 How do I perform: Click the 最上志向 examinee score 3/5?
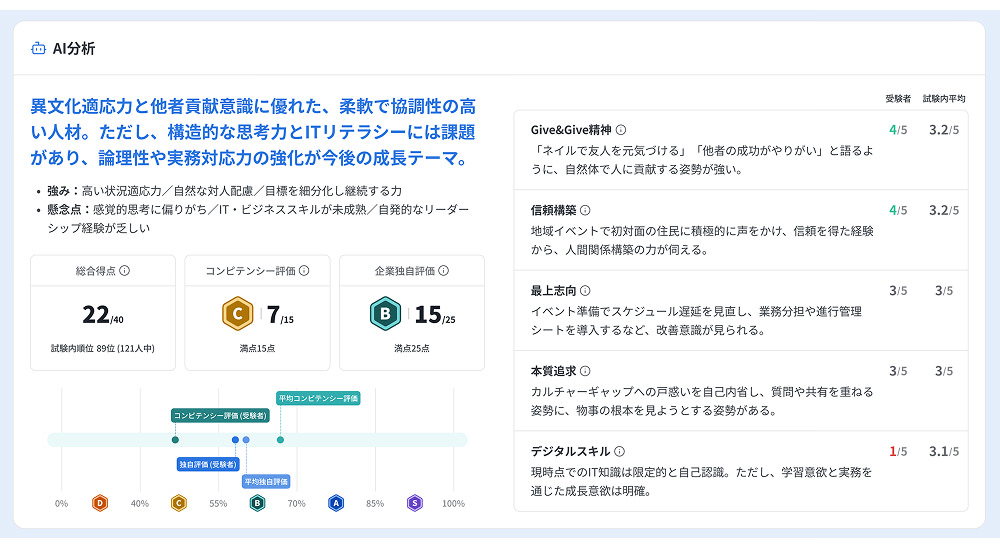[898, 291]
